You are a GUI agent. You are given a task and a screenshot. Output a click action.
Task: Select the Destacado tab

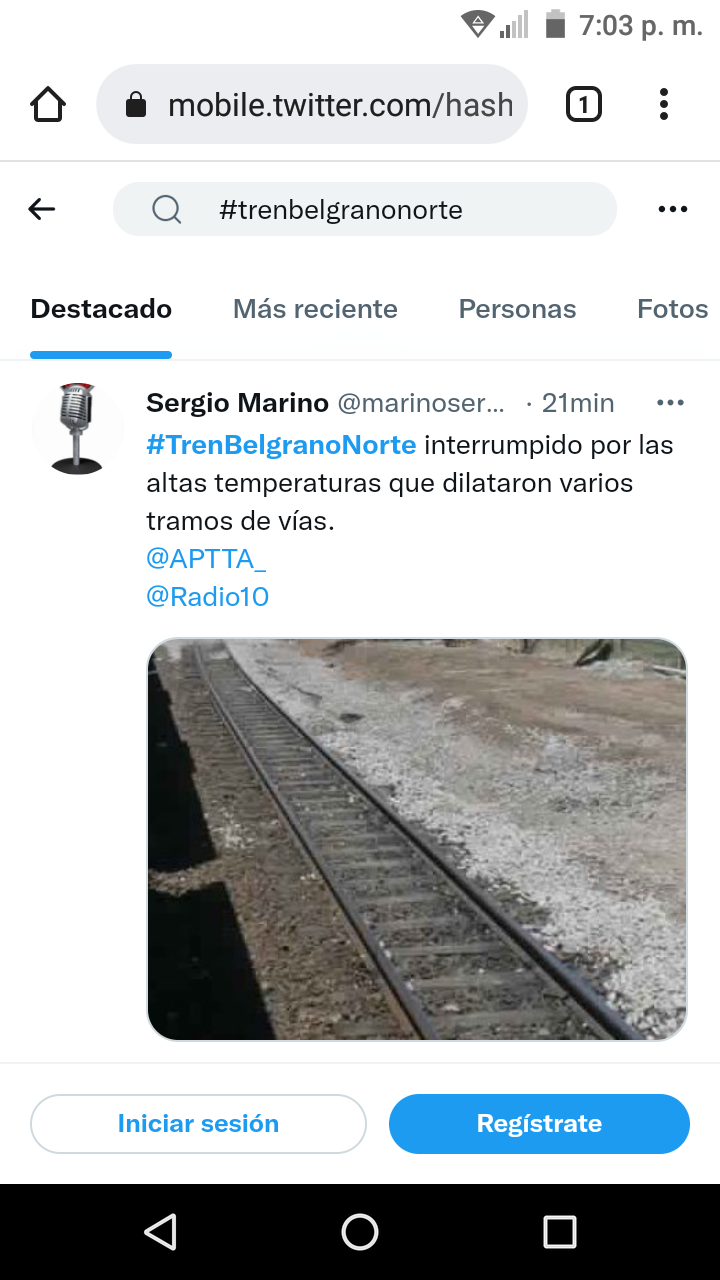[x=101, y=309]
